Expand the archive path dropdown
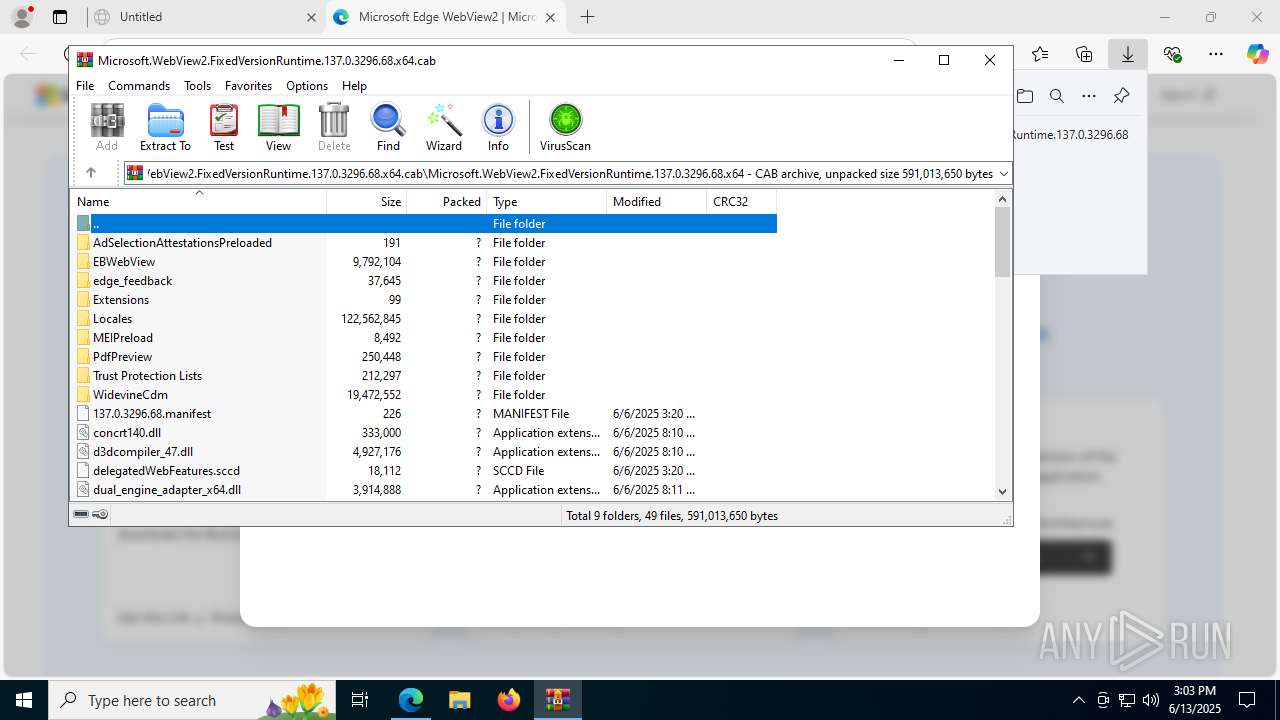Image resolution: width=1280 pixels, height=720 pixels. pos(1003,173)
